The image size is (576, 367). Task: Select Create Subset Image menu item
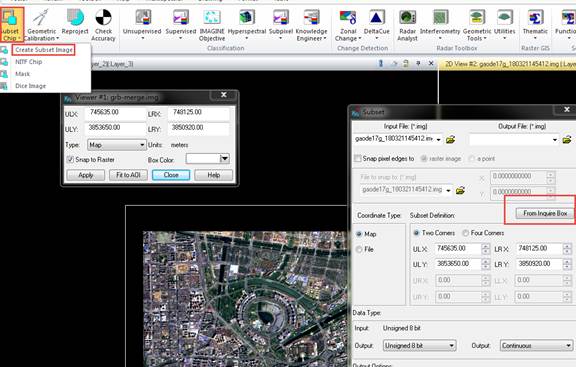point(44,50)
